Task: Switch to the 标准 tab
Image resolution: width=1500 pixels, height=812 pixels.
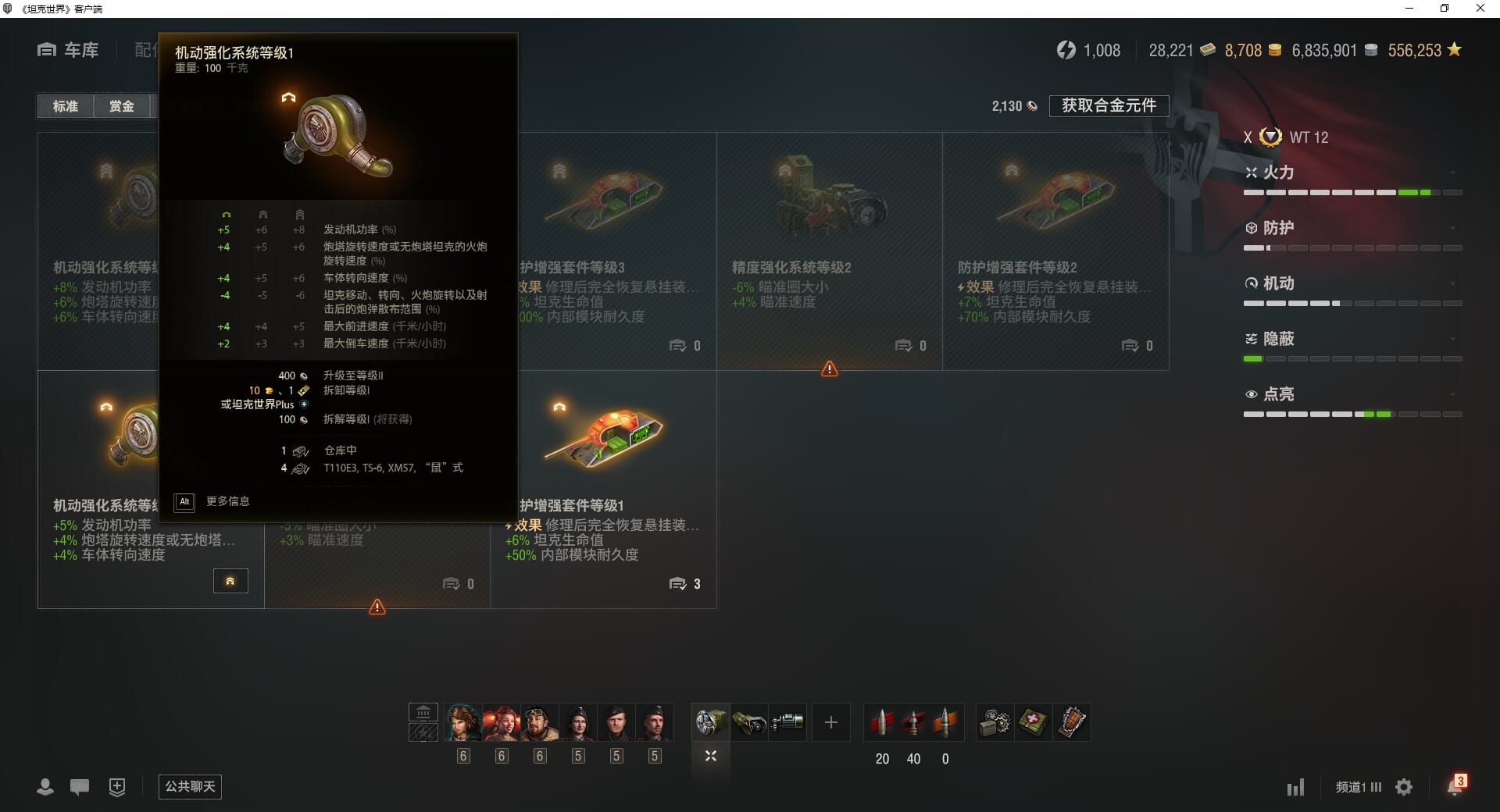Action: (66, 106)
